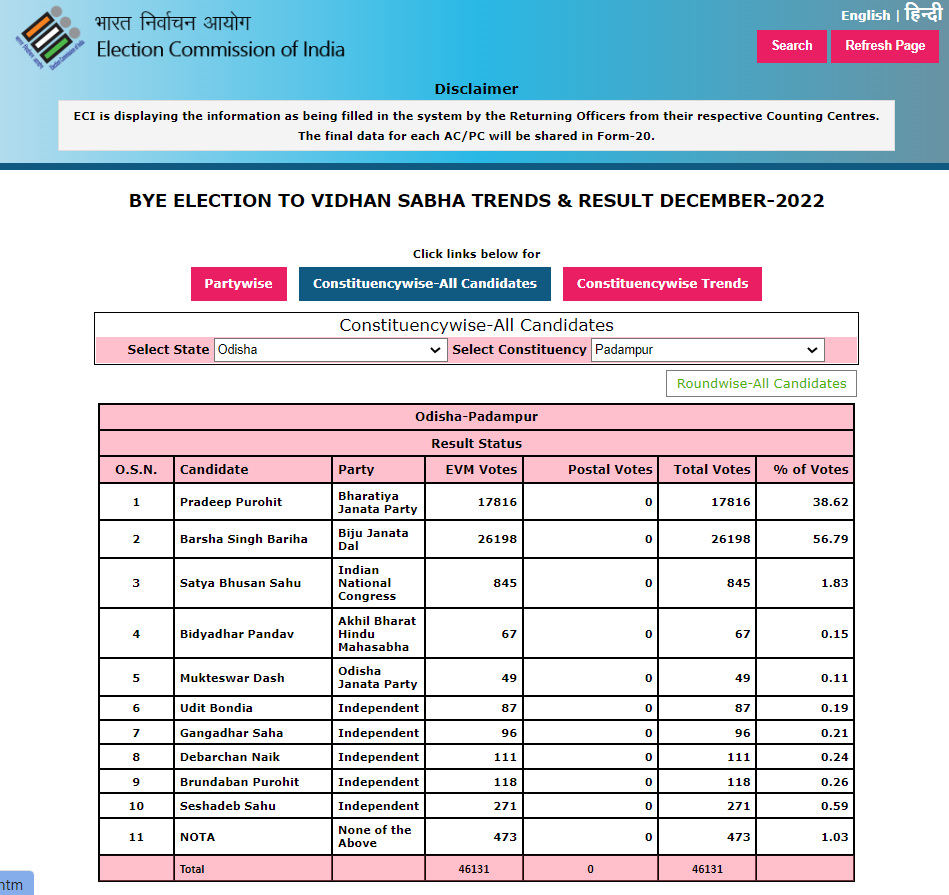Select candidate name Mukteswar Dash
This screenshot has height=895, width=949.
(x=232, y=678)
